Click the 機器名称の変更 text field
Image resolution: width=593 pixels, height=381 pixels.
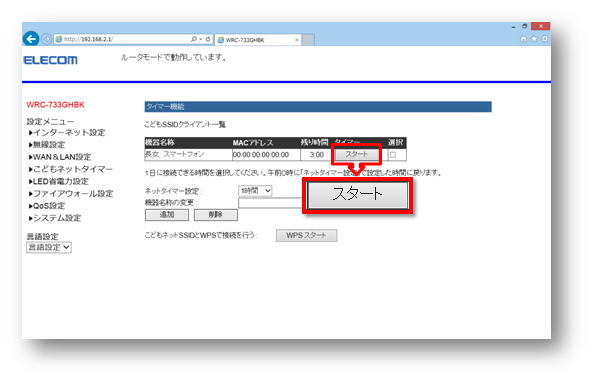pos(270,203)
